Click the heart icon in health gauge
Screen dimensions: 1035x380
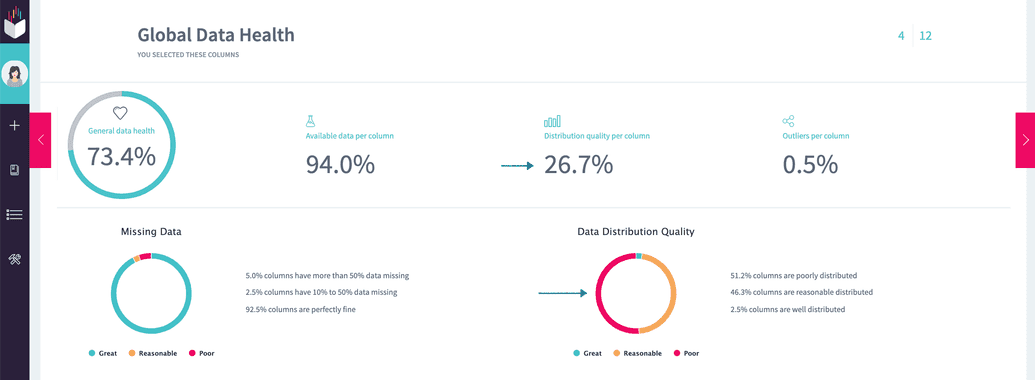[119, 113]
